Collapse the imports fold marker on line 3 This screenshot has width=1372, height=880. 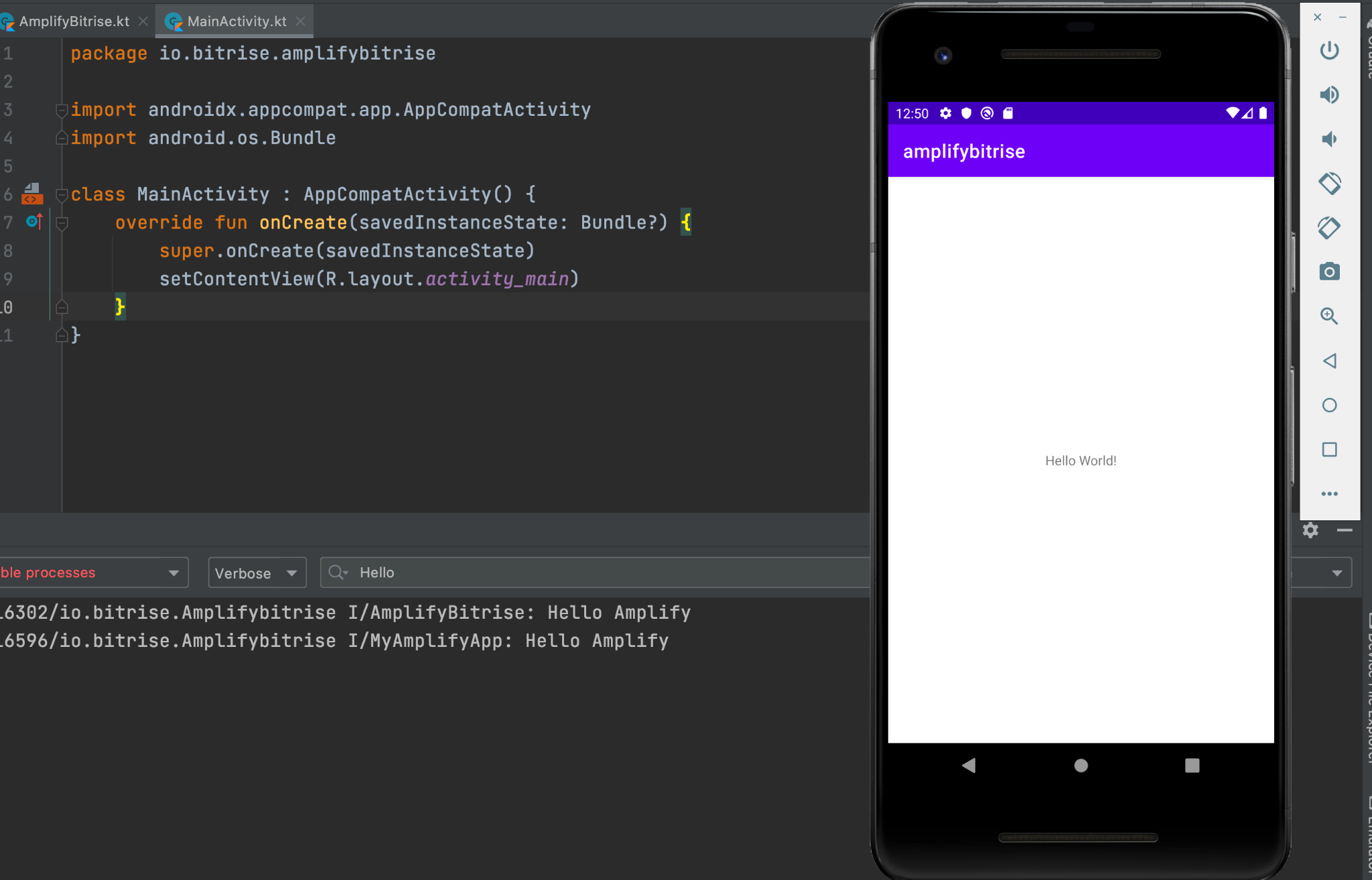point(62,110)
